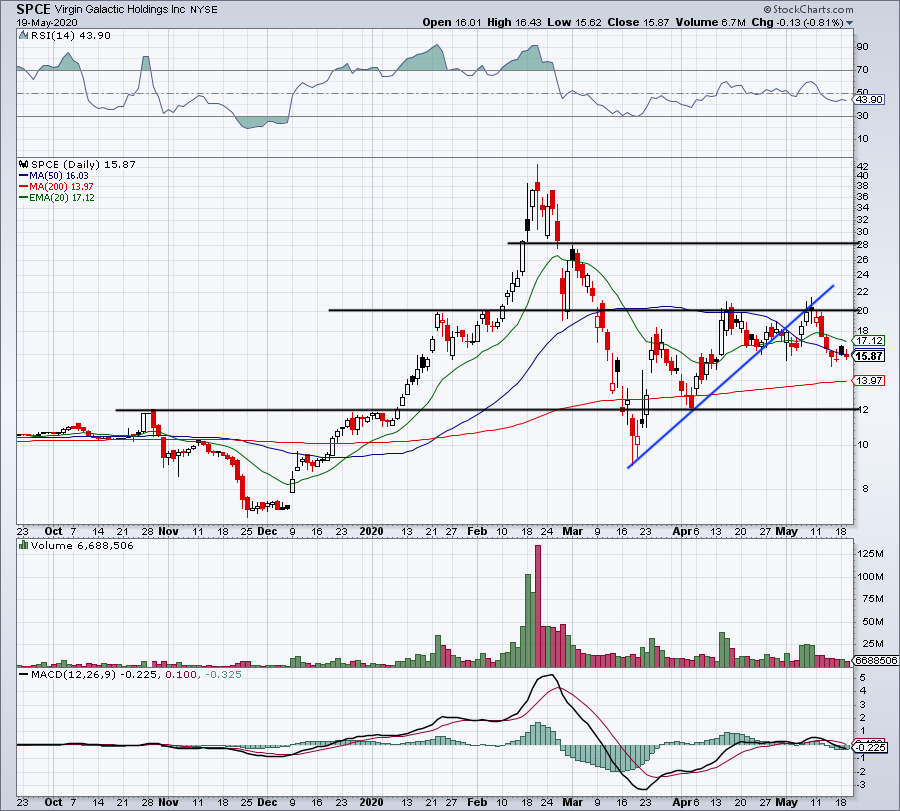Open the dropdown arrow beside the Chg value
Screen dimensions: 900x811
point(849,23)
